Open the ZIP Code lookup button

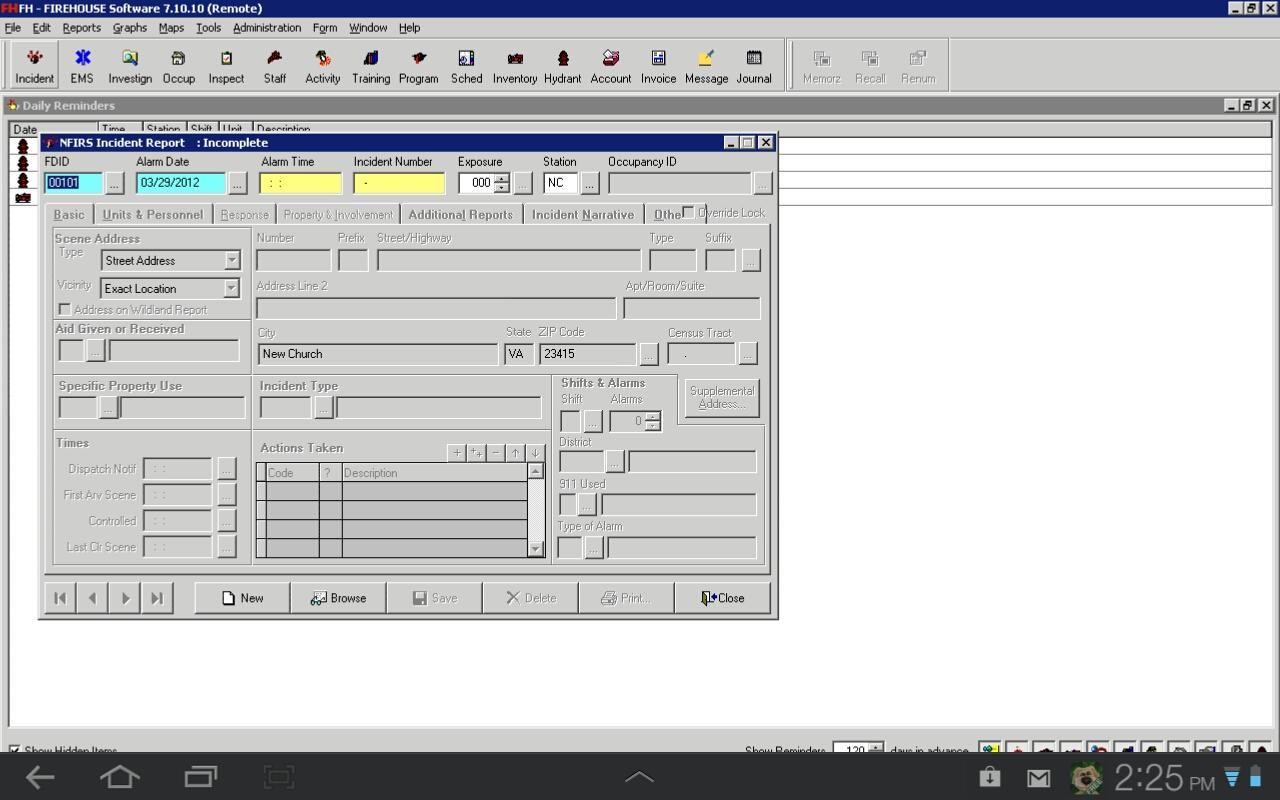[x=648, y=353]
